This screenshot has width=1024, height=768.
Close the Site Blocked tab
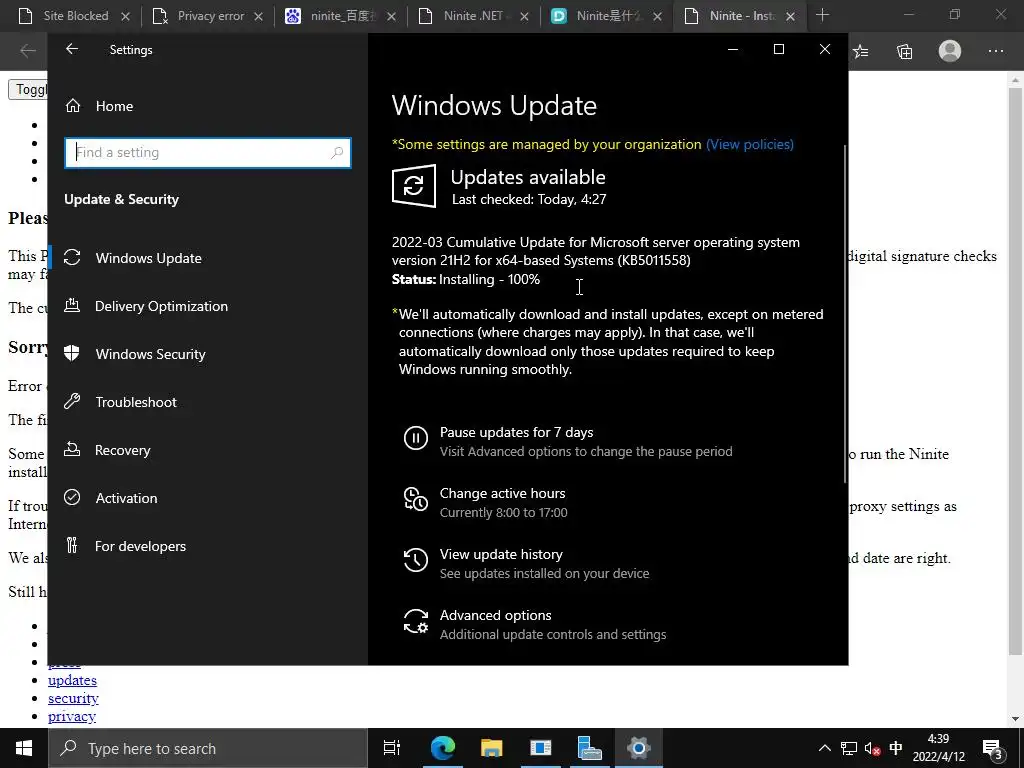125,16
